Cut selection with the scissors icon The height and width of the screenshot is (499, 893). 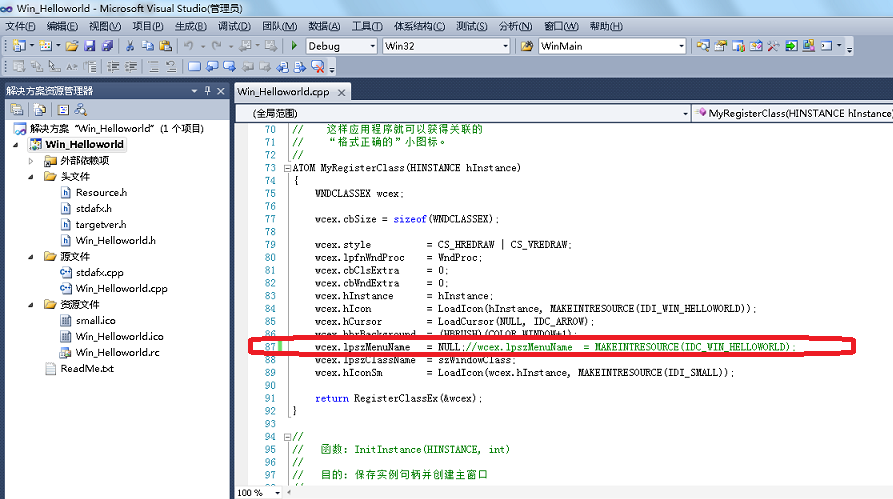pyautogui.click(x=130, y=46)
